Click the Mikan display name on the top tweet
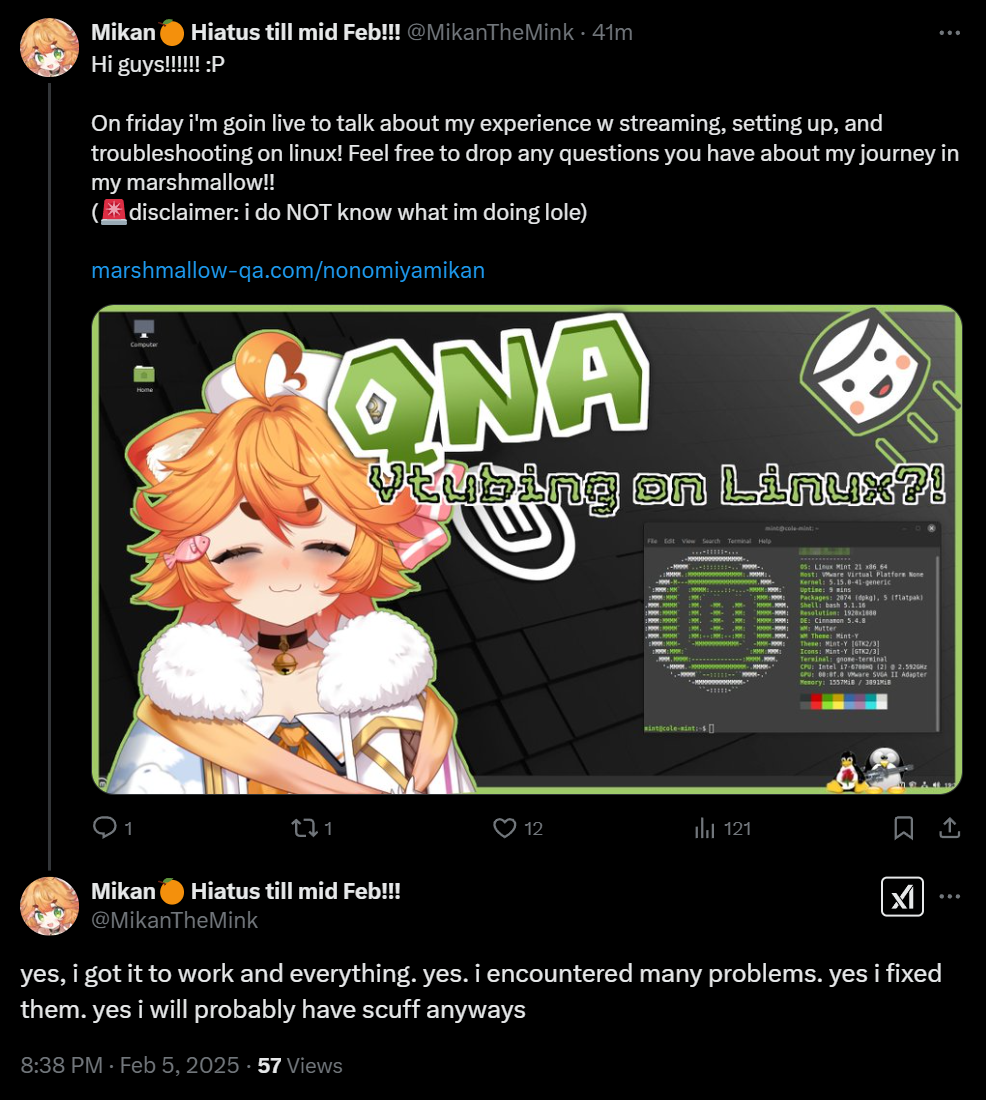 [x=246, y=32]
